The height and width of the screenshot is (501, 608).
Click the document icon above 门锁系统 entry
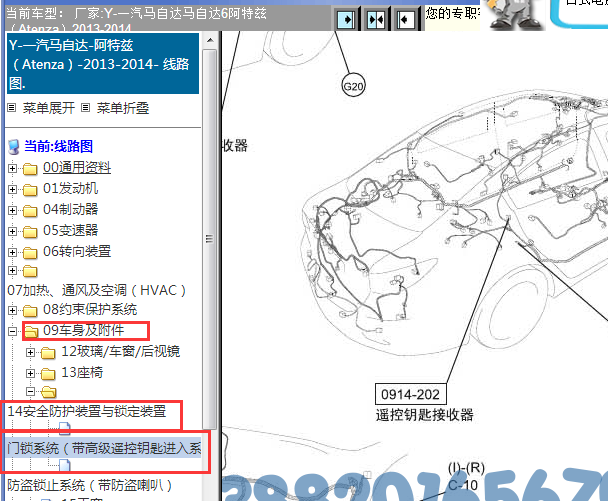pos(64,428)
